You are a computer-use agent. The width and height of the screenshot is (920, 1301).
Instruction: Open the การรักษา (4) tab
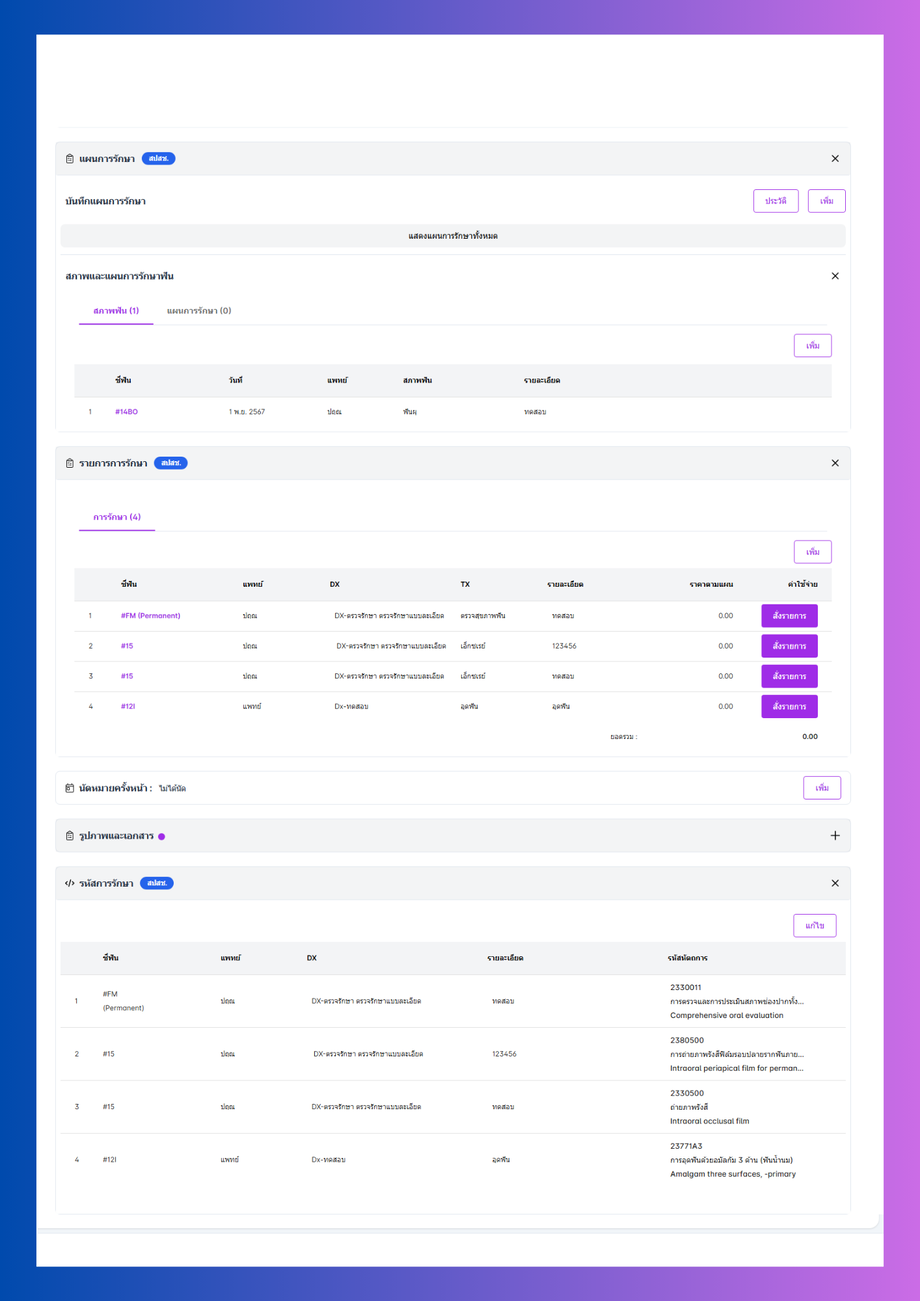(117, 517)
